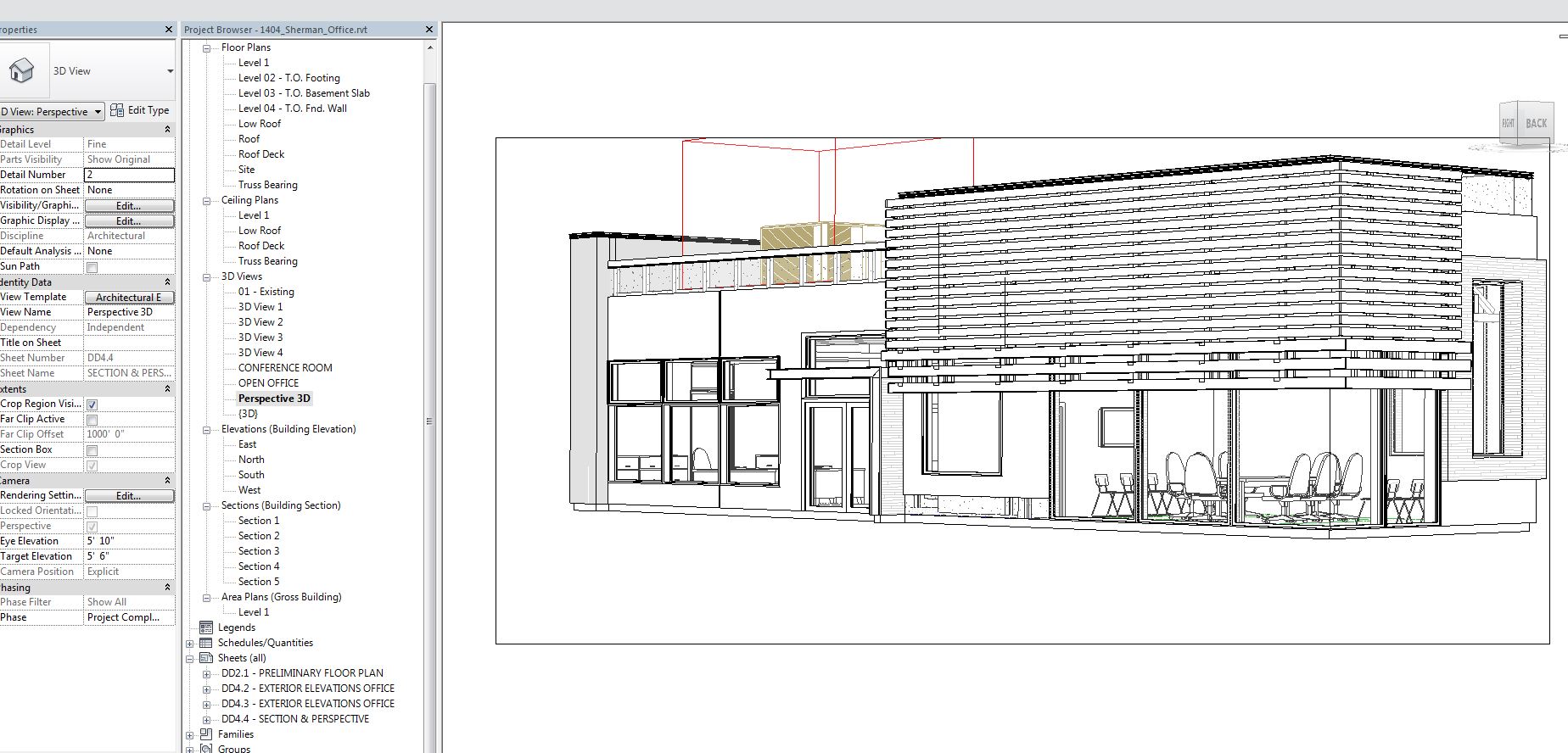Turn on the Section Box checkbox

(x=92, y=450)
